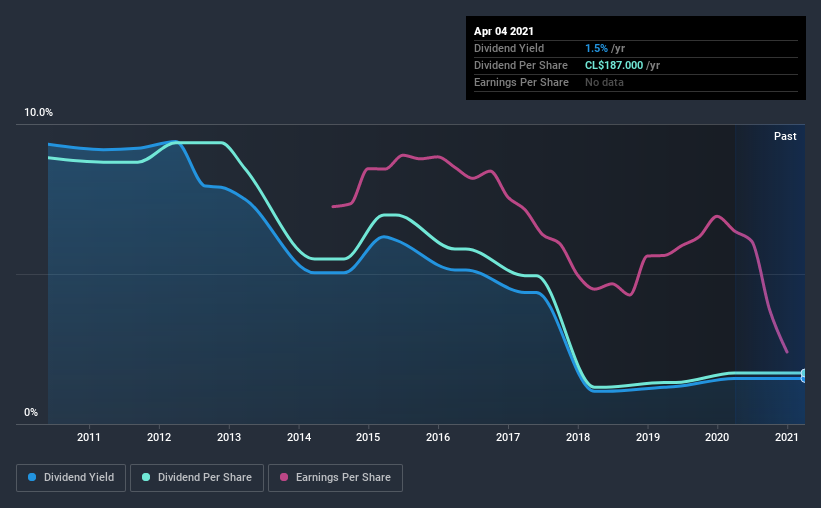Click the pink dot in Earnings Per Share legend
The height and width of the screenshot is (508, 821).
point(284,477)
